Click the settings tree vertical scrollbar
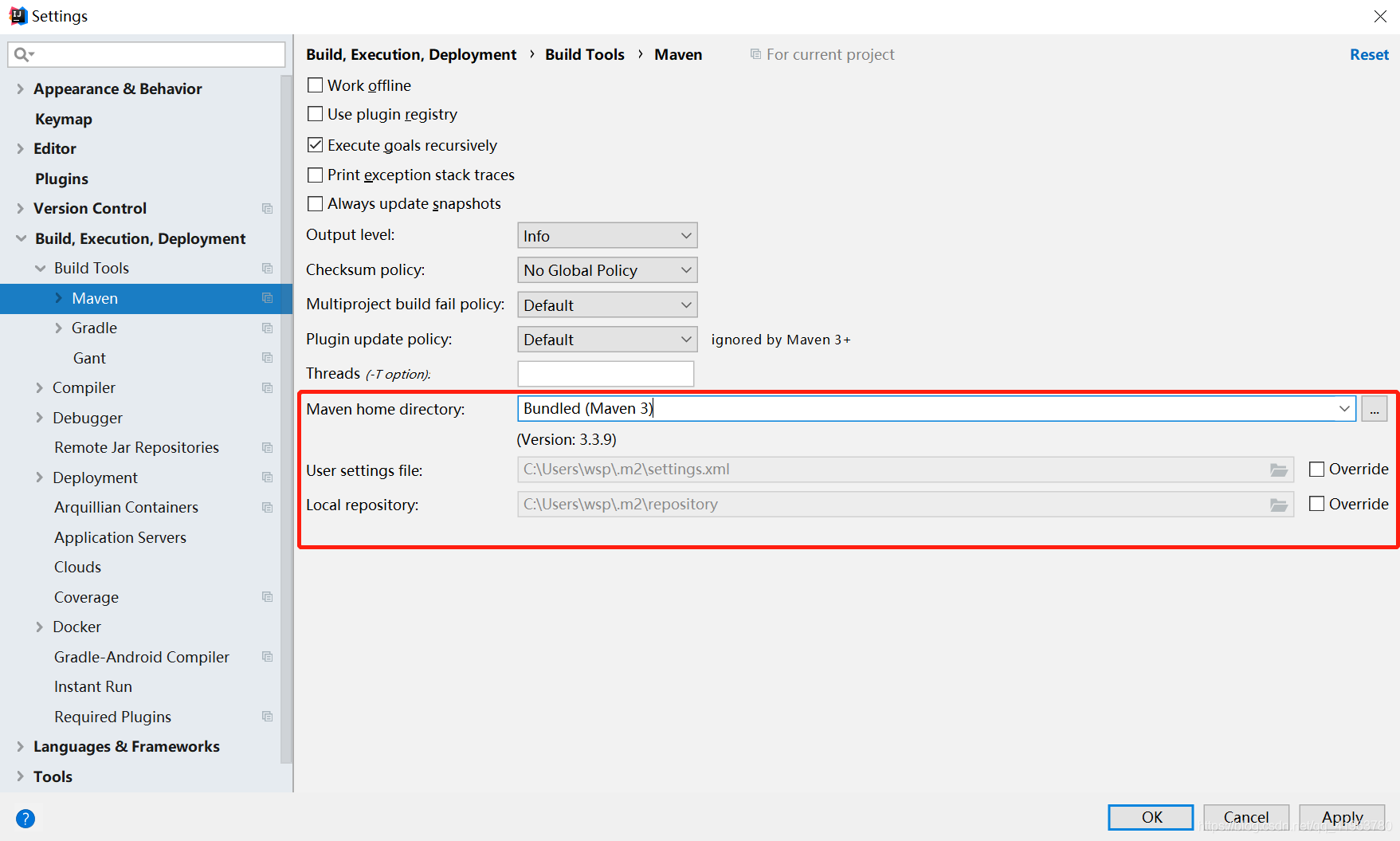 [286, 419]
